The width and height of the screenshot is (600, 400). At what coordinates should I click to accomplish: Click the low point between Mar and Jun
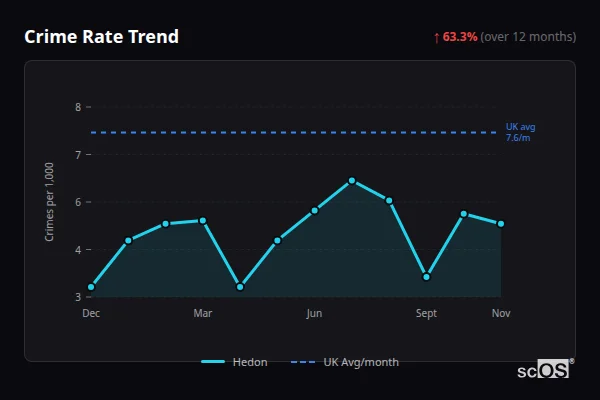pos(240,287)
